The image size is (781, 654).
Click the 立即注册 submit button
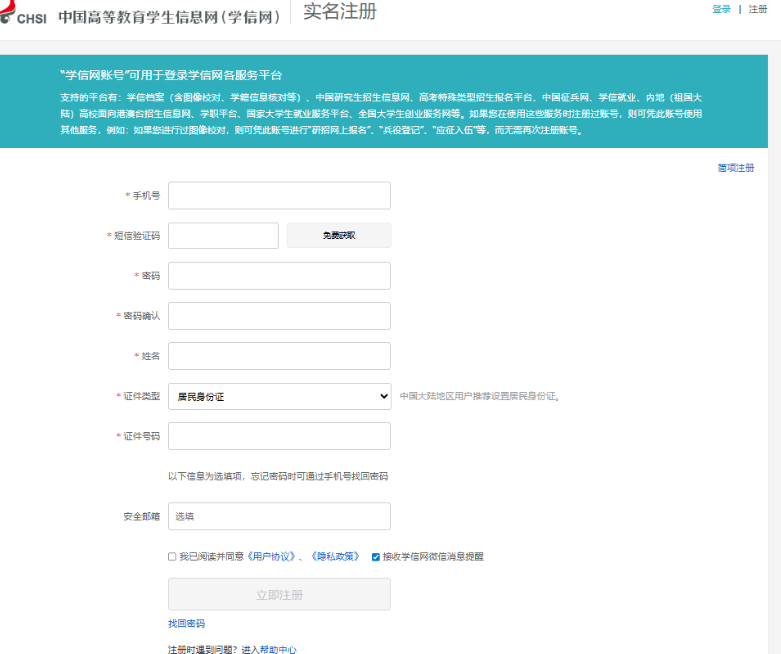279,594
